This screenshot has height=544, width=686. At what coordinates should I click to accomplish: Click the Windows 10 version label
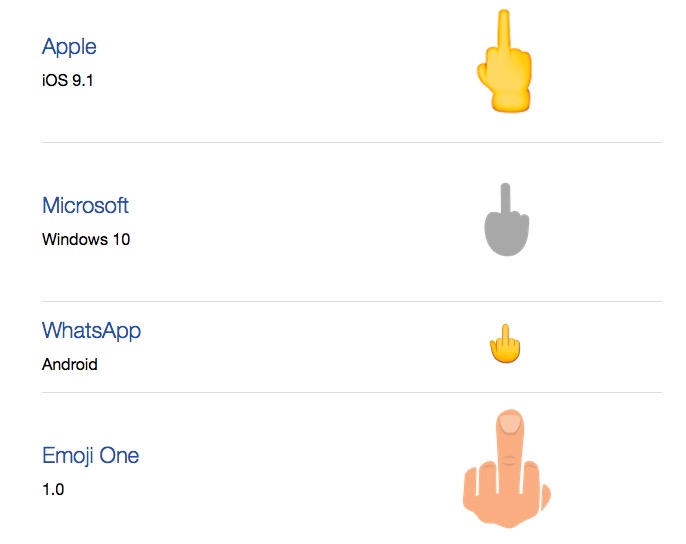click(86, 239)
